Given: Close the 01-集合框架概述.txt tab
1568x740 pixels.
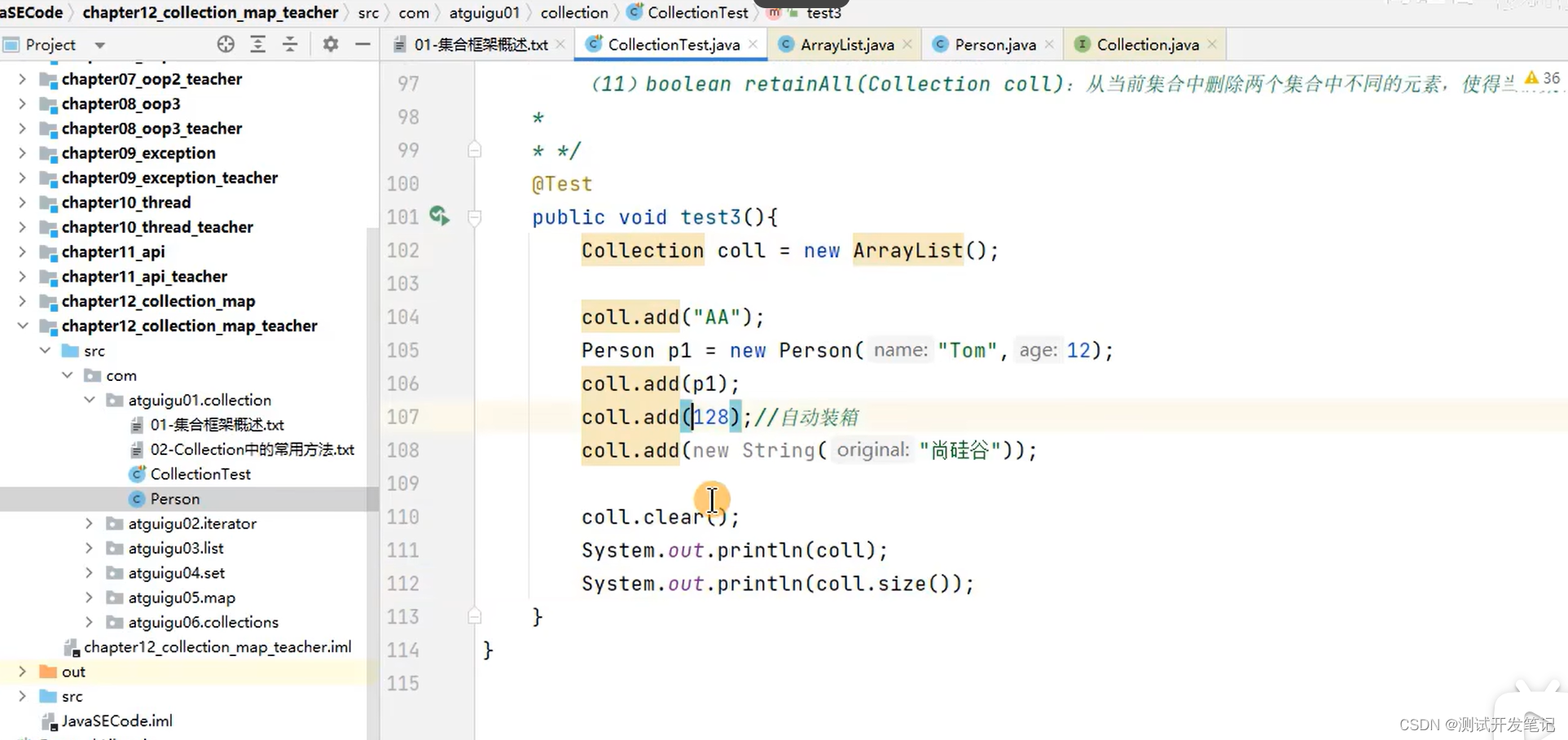Looking at the screenshot, I should pyautogui.click(x=560, y=45).
